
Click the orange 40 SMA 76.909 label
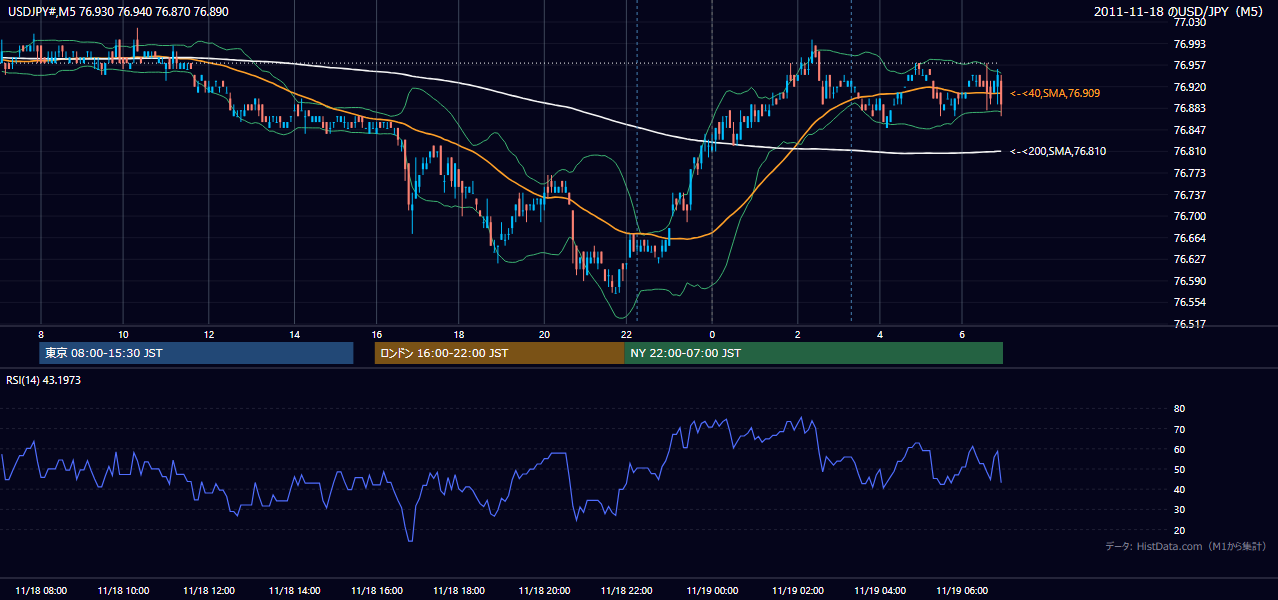click(x=1055, y=93)
